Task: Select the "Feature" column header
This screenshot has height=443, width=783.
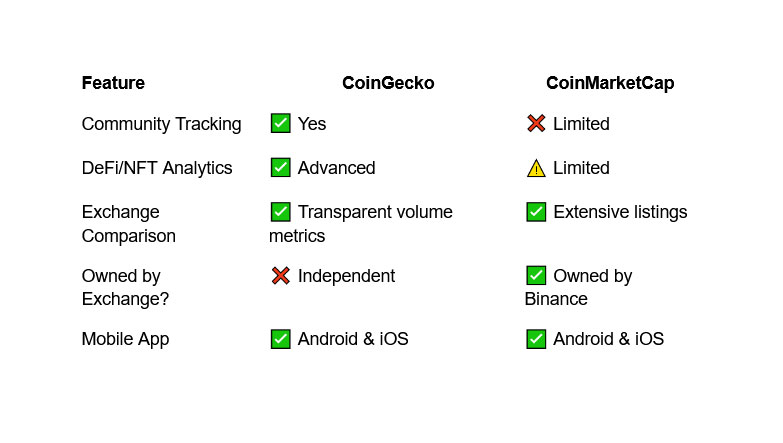Action: (x=113, y=83)
